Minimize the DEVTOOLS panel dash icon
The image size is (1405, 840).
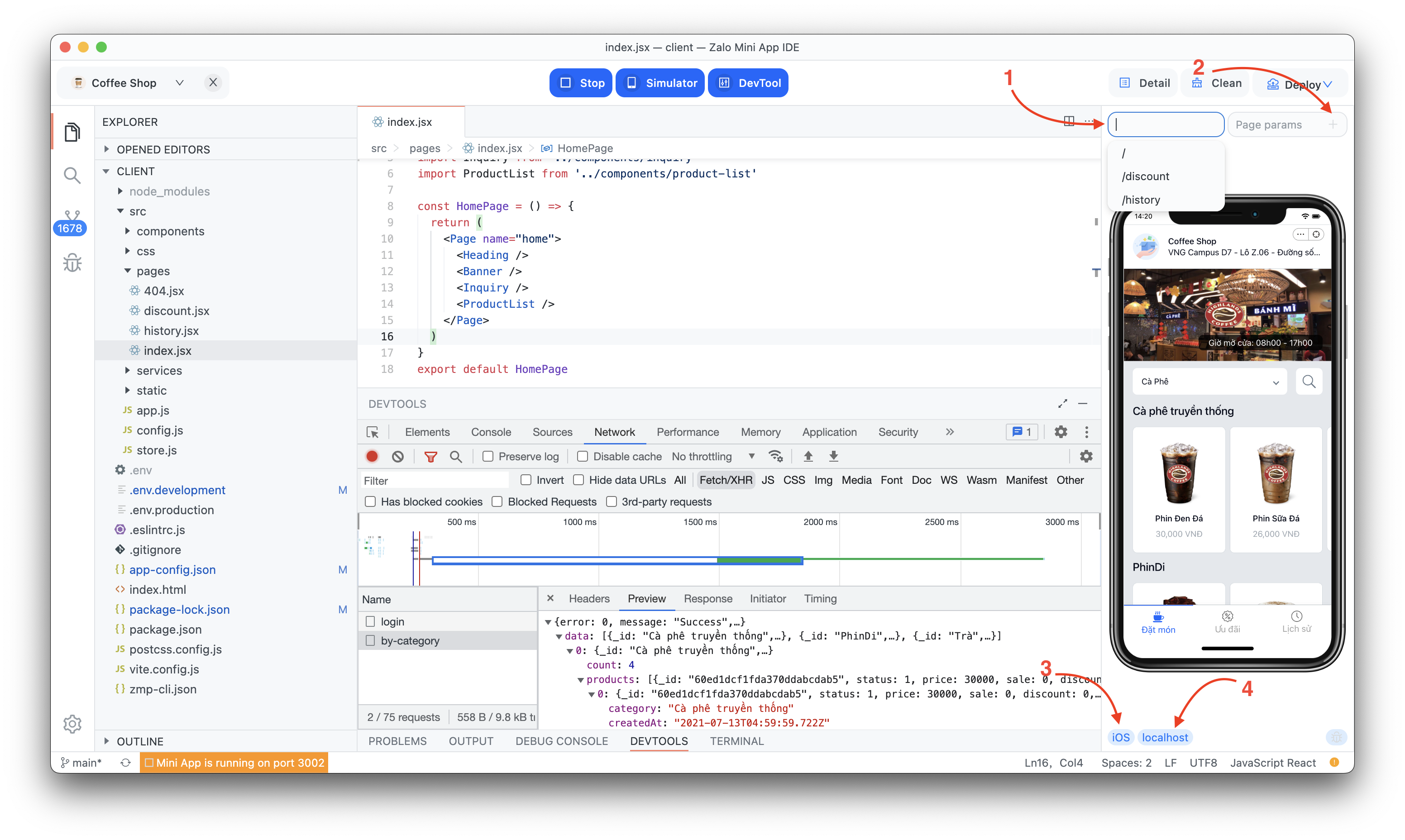[1083, 404]
